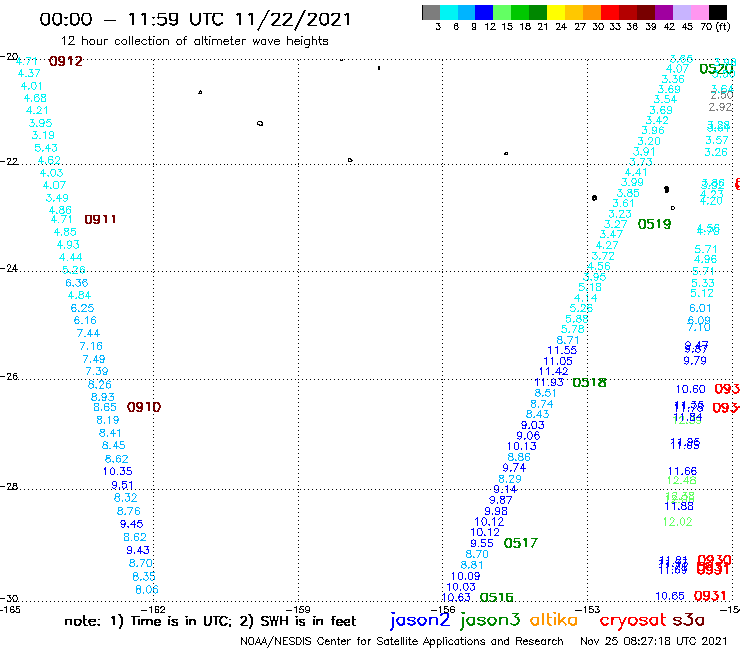Click the cyan 3-6 ft legend swatch
This screenshot has width=740, height=650.
tap(449, 12)
